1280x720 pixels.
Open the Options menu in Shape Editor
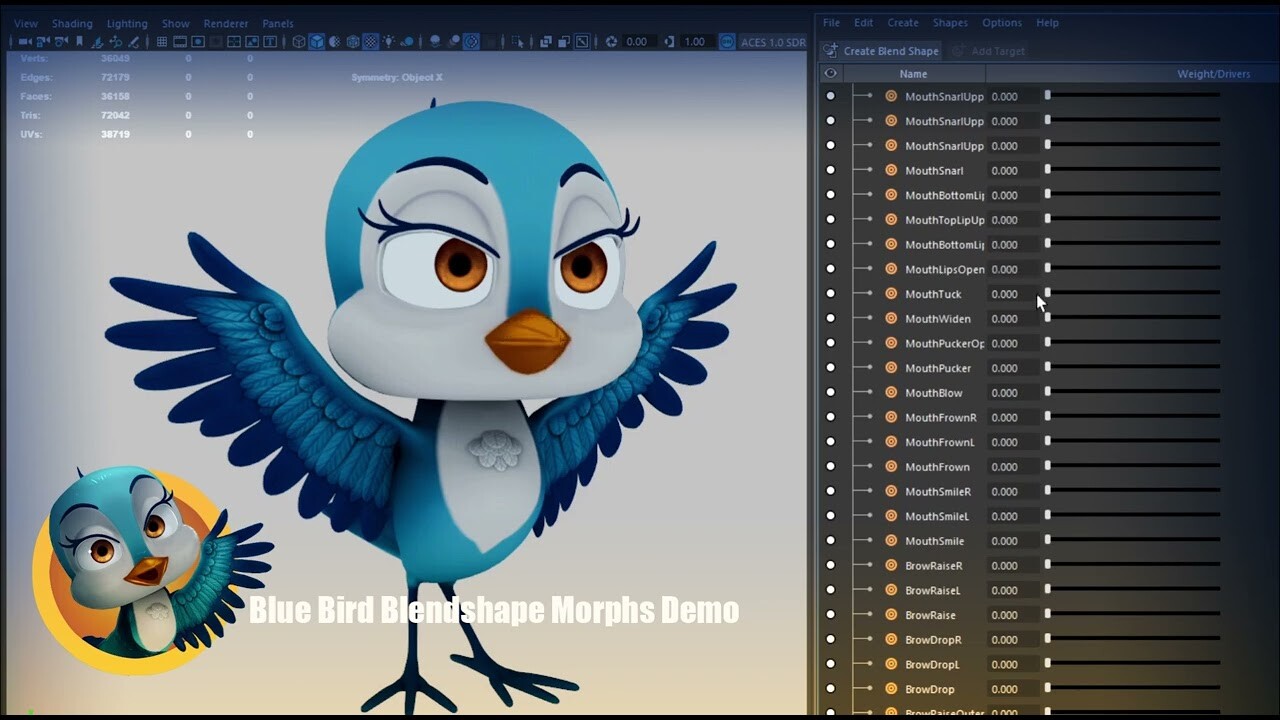1001,22
